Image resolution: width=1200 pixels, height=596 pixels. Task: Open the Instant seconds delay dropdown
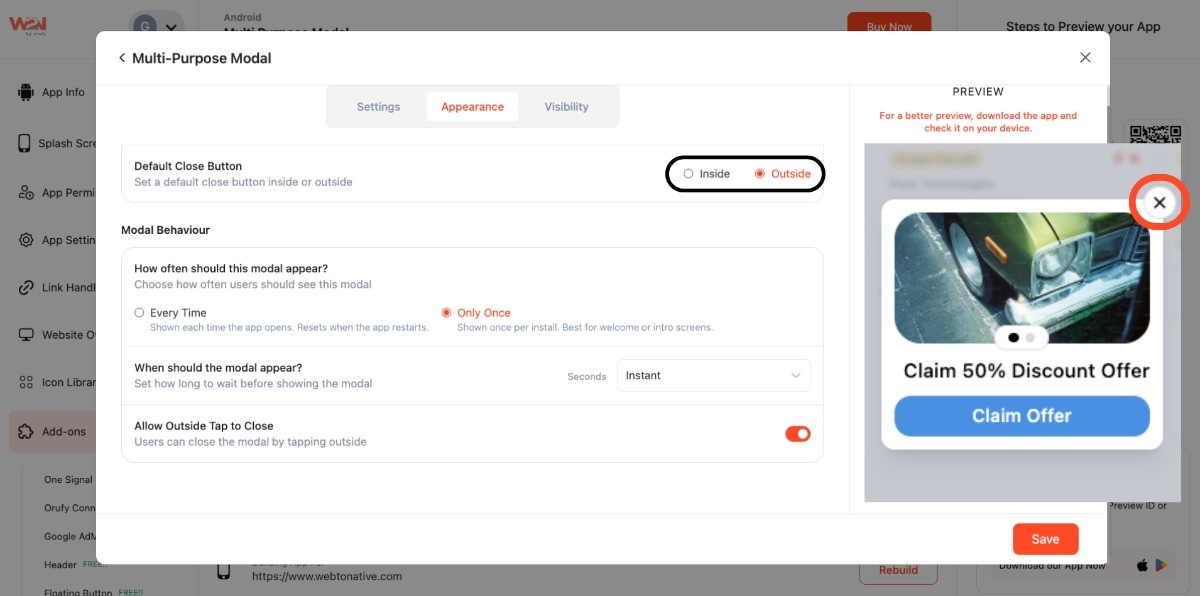pyautogui.click(x=713, y=376)
